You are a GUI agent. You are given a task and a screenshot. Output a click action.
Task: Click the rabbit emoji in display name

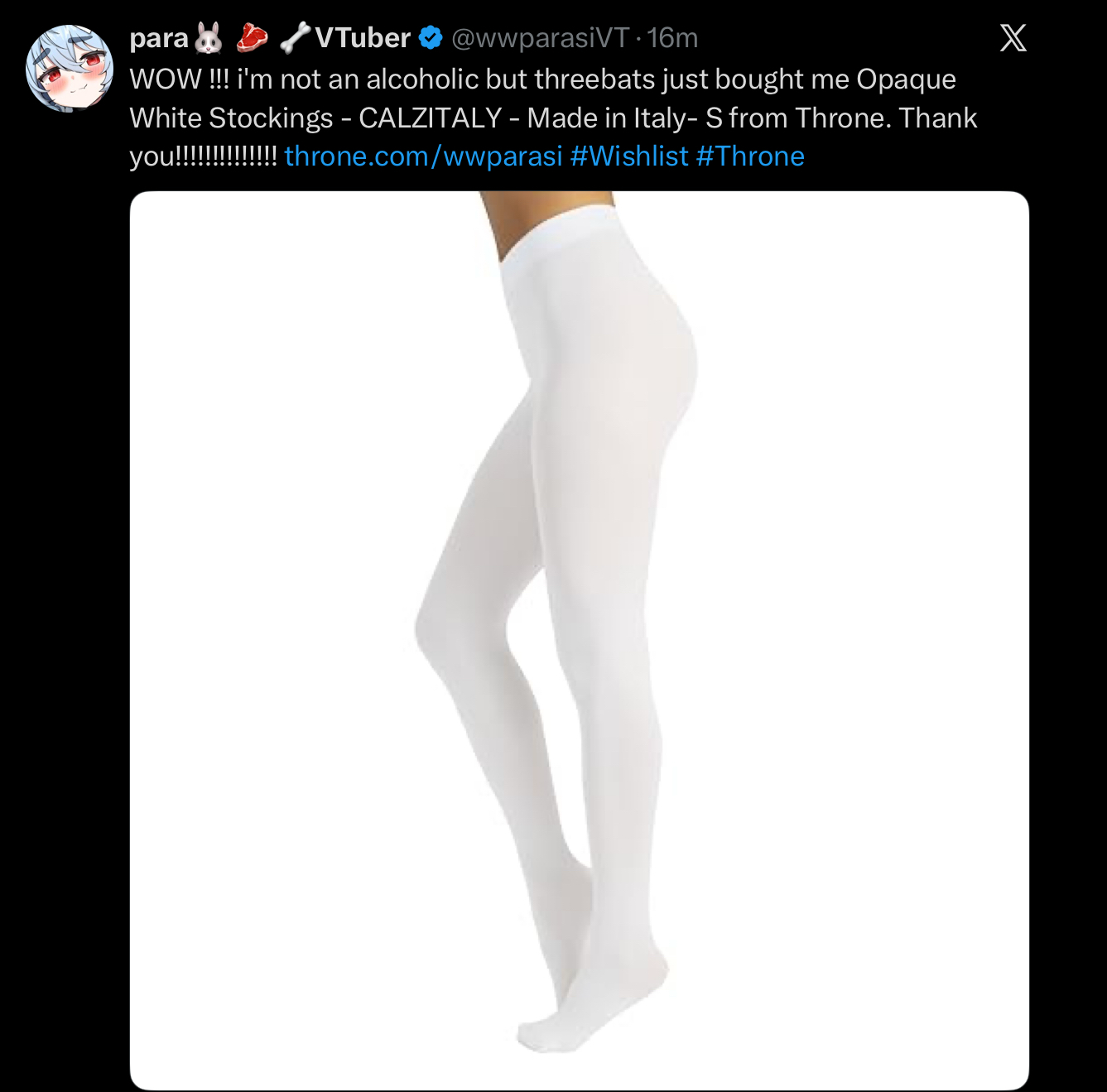point(209,38)
